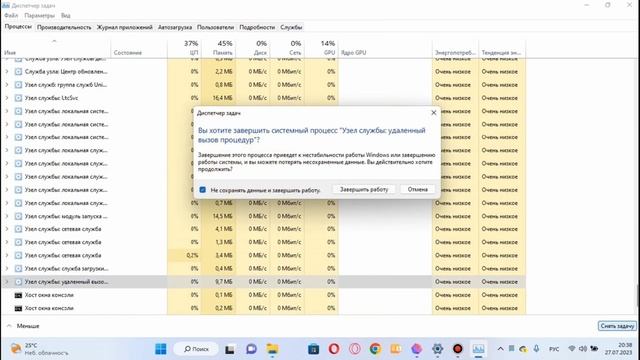The image size is (640, 360).
Task: Open the "Вид" menu
Action: click(66, 16)
